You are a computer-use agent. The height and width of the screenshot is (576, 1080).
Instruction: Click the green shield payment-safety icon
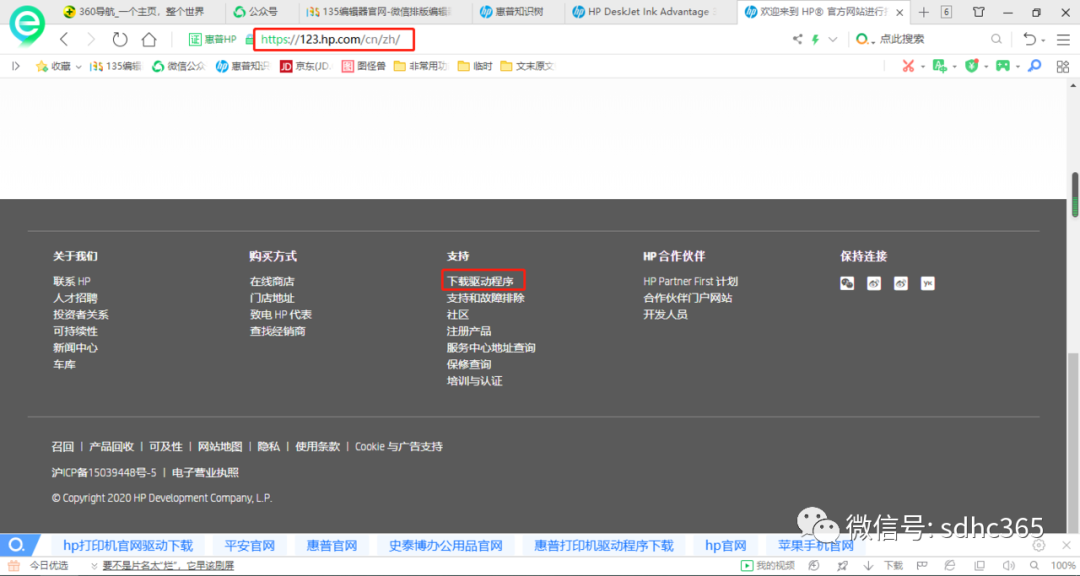tap(972, 66)
